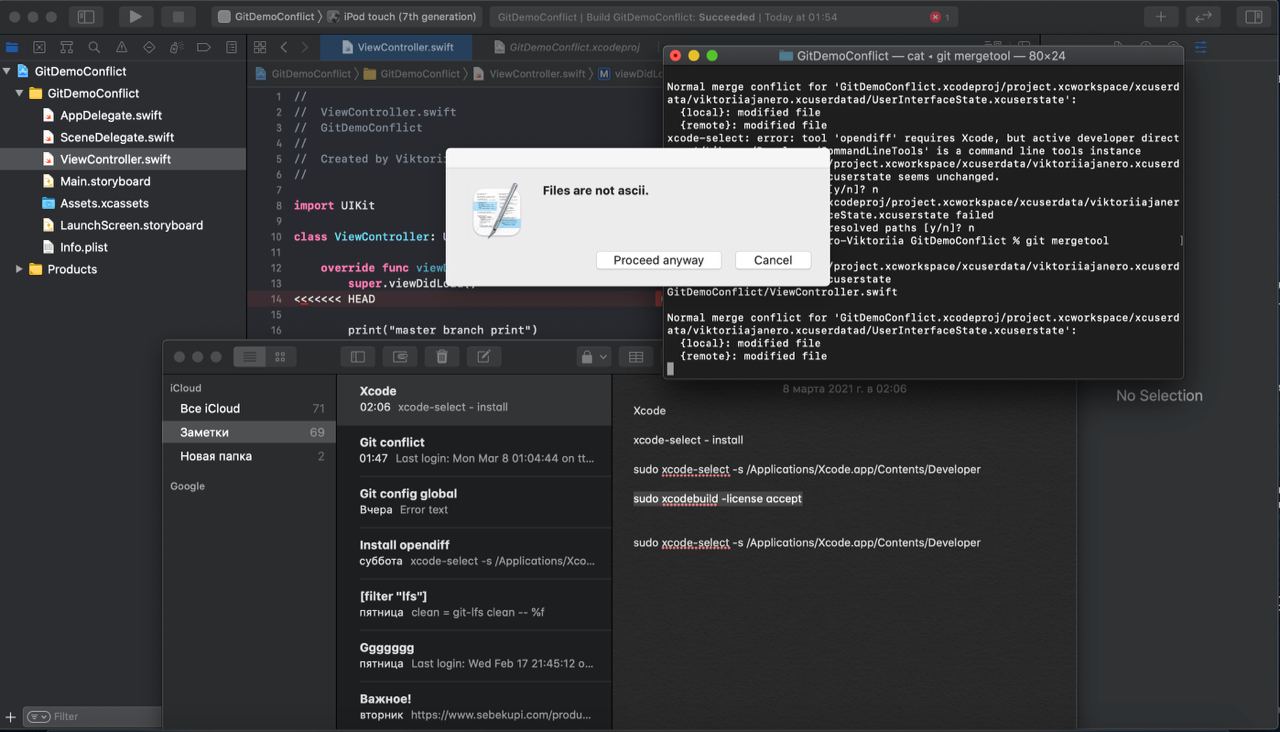Delete the note with the trash icon

coord(442,357)
